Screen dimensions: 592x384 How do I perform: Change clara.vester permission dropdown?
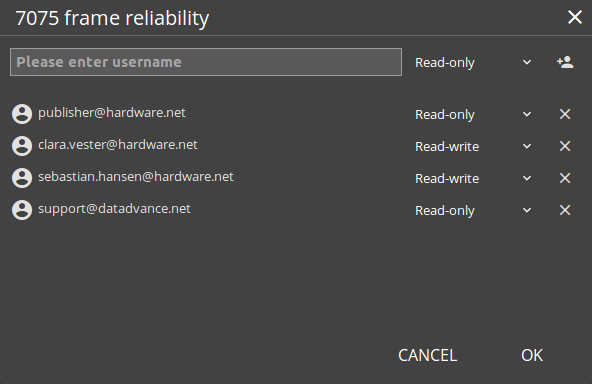pos(473,146)
